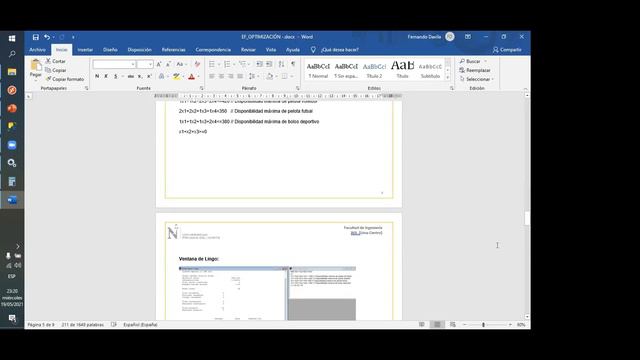Apply yellow text highlight color

[176, 76]
